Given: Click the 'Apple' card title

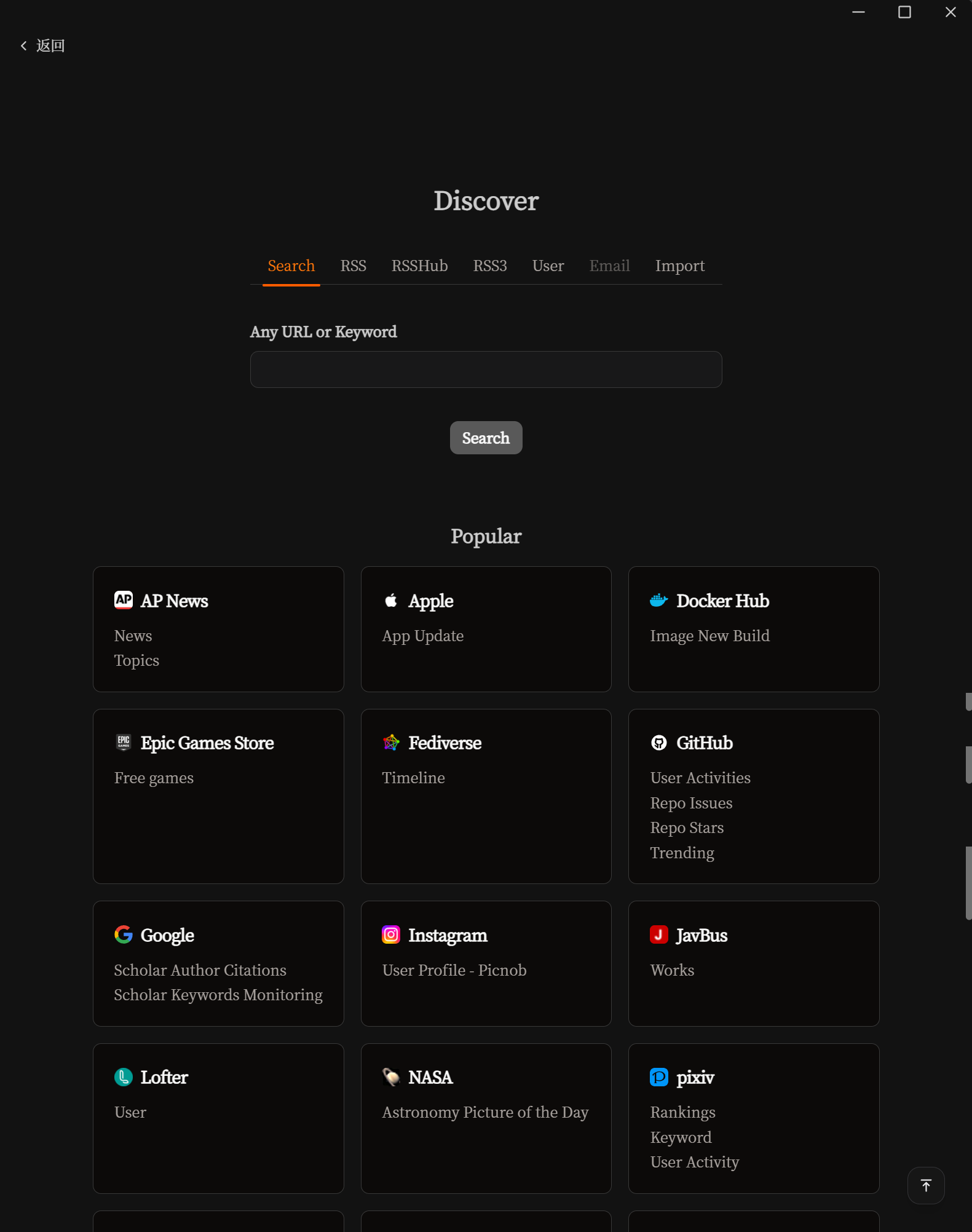Looking at the screenshot, I should click(431, 601).
